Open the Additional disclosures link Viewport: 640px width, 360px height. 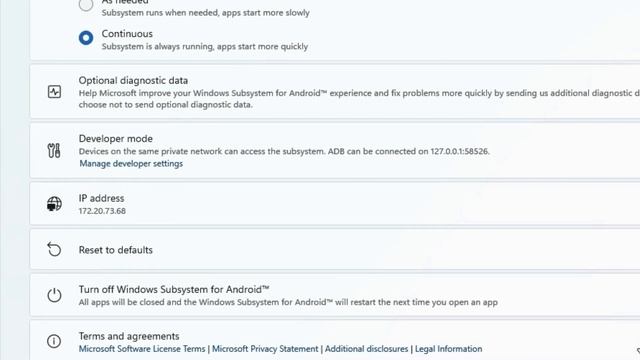pyautogui.click(x=366, y=349)
